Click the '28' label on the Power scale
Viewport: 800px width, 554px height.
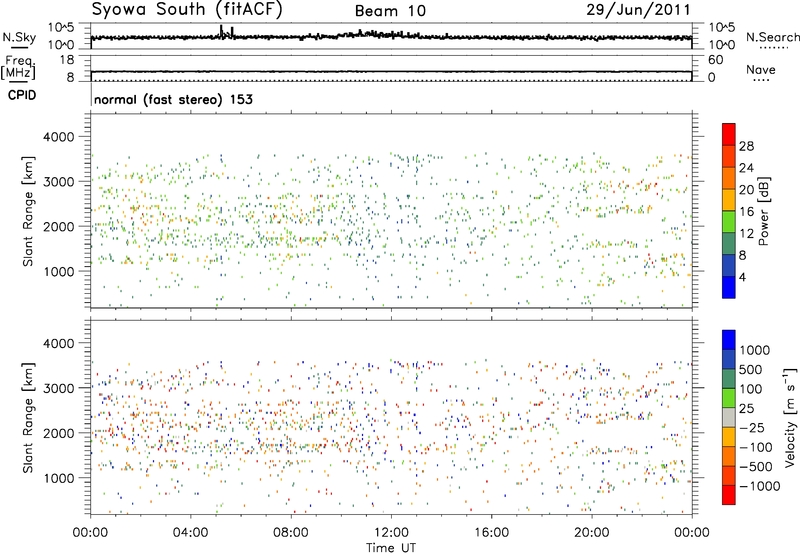(x=746, y=146)
